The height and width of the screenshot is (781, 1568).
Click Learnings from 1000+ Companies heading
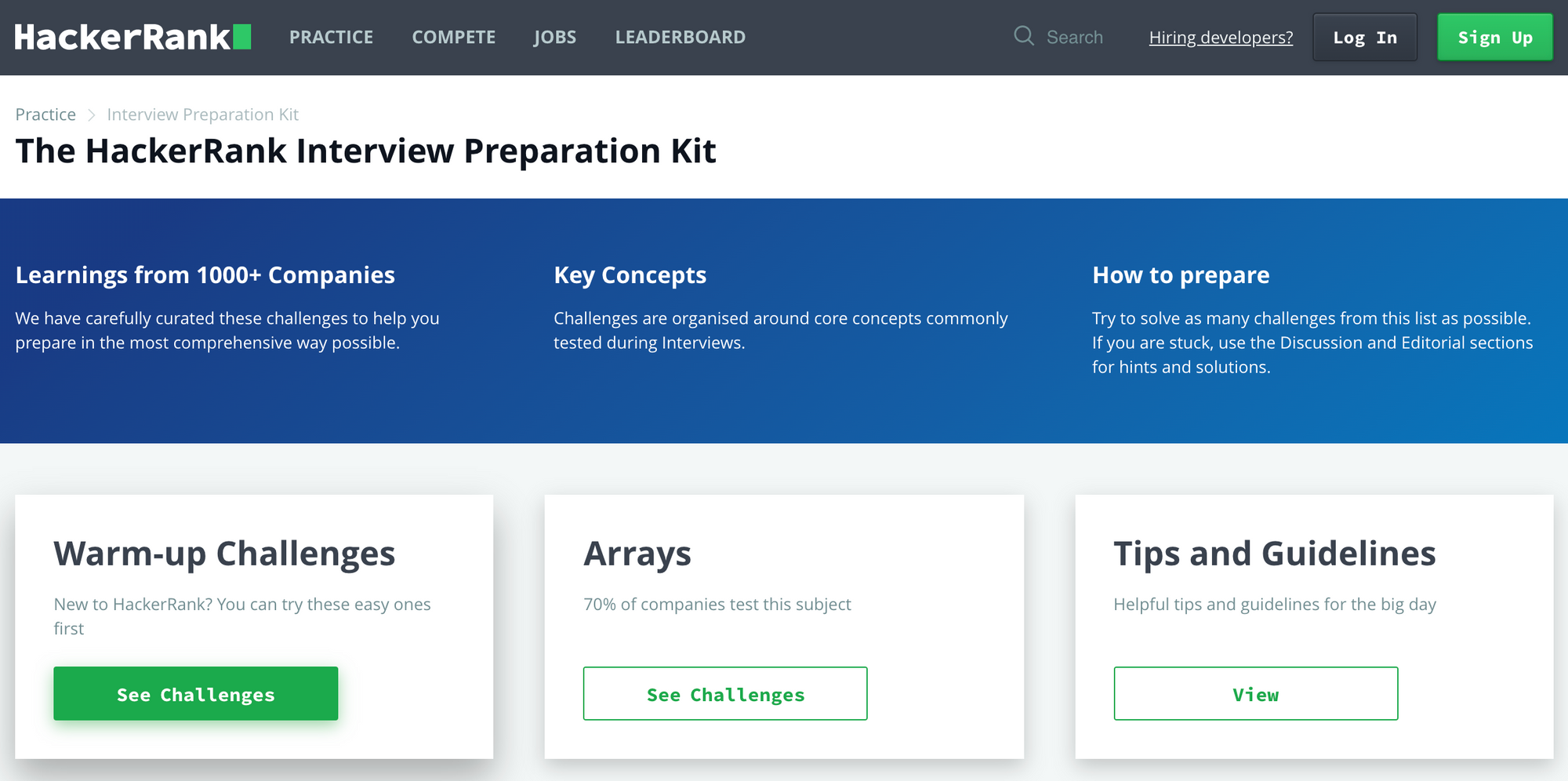point(205,275)
